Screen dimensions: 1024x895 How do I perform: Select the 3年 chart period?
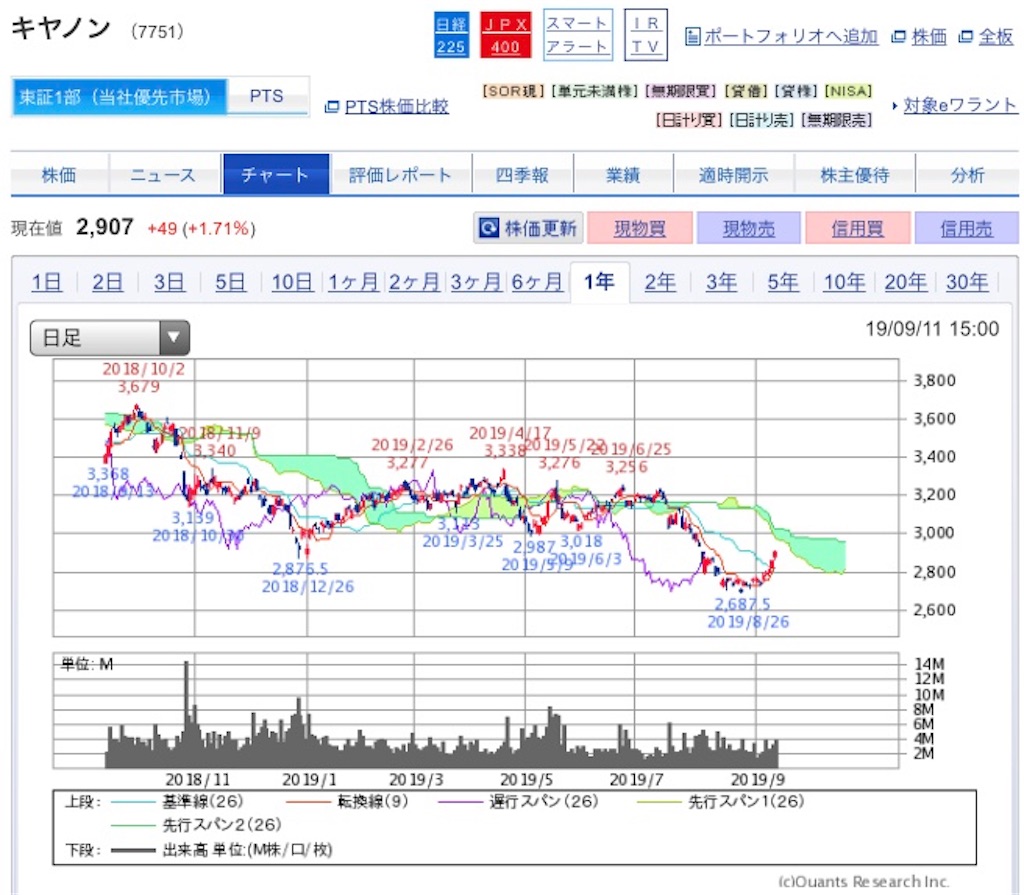pos(722,282)
